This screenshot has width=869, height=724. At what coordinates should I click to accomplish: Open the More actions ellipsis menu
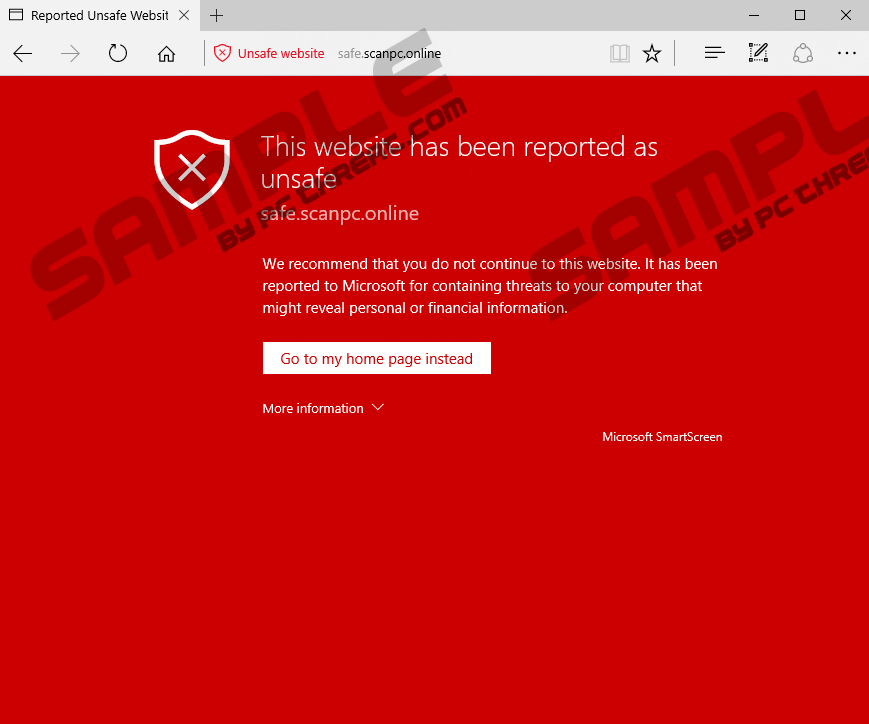click(x=846, y=53)
